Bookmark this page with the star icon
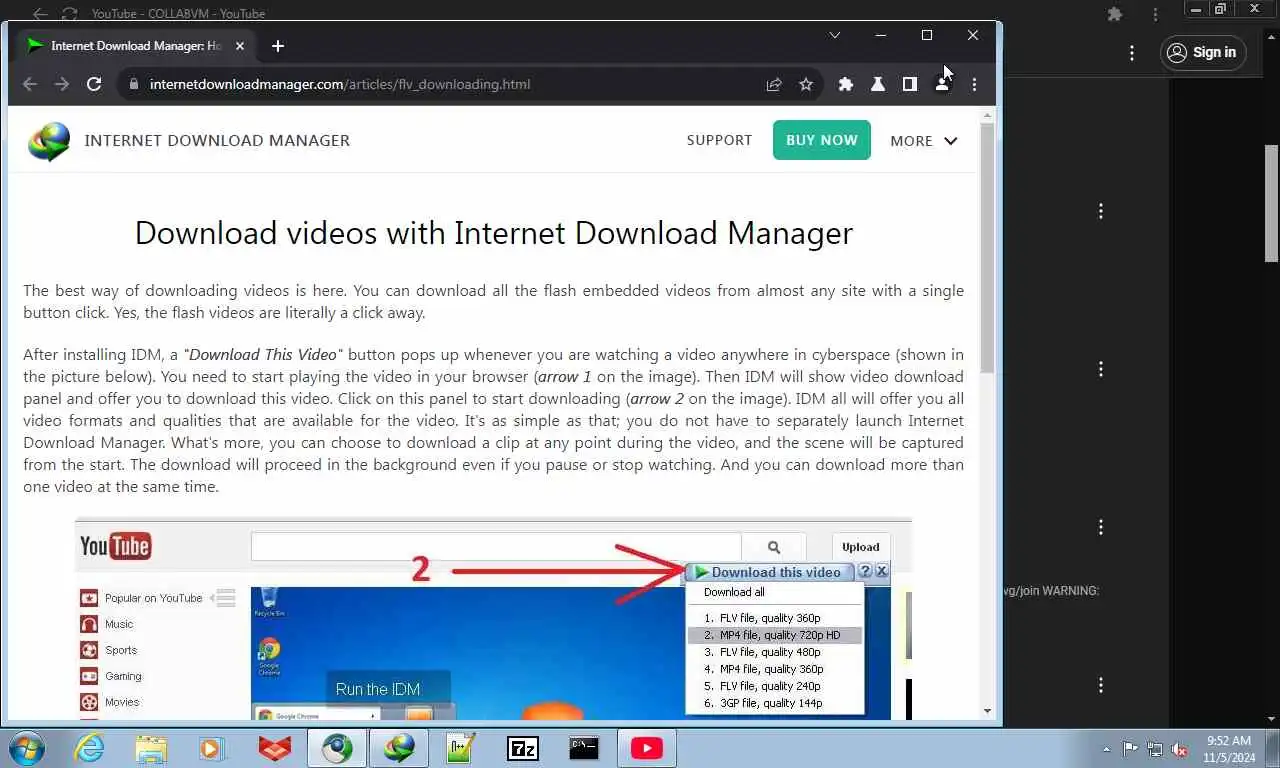This screenshot has width=1280, height=768. pos(806,84)
